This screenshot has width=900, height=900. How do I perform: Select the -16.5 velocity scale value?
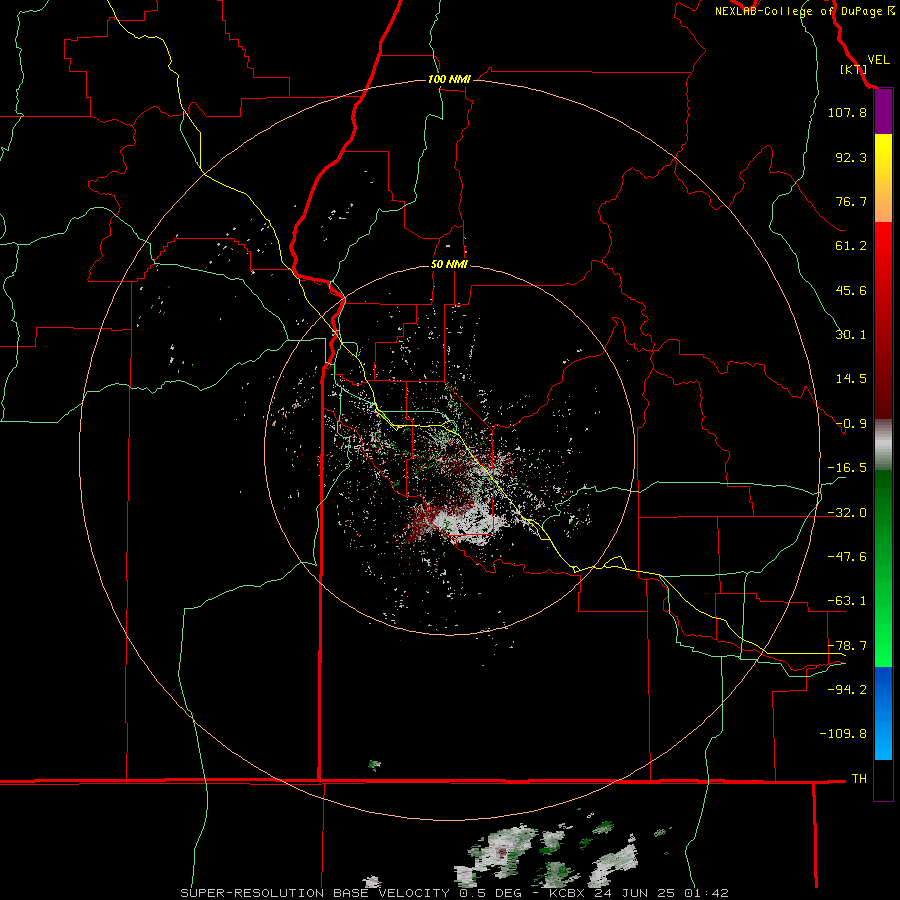point(847,468)
